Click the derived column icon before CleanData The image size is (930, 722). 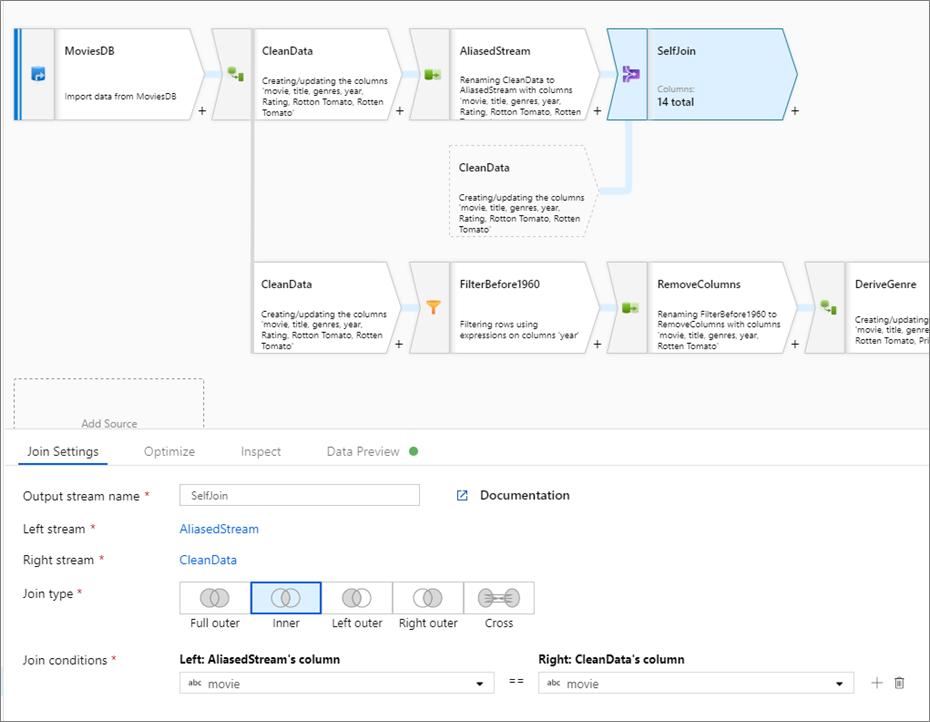click(235, 74)
